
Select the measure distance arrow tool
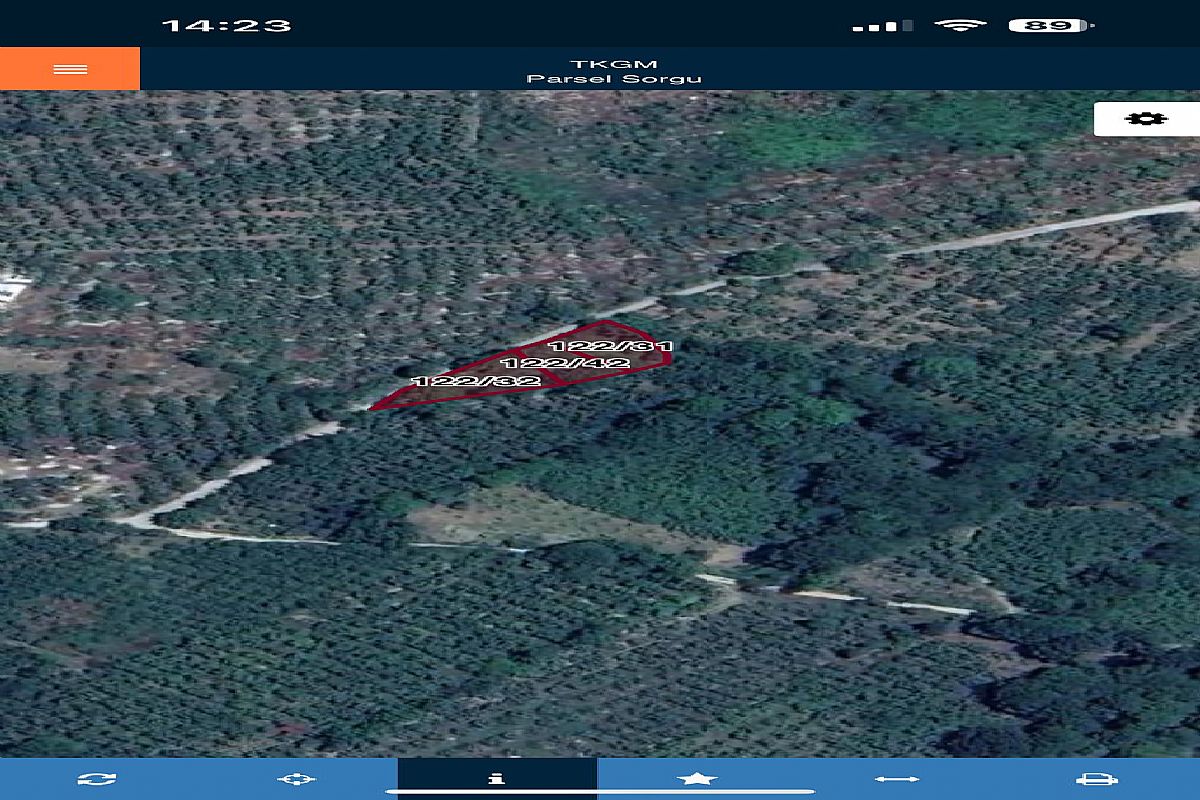point(897,779)
